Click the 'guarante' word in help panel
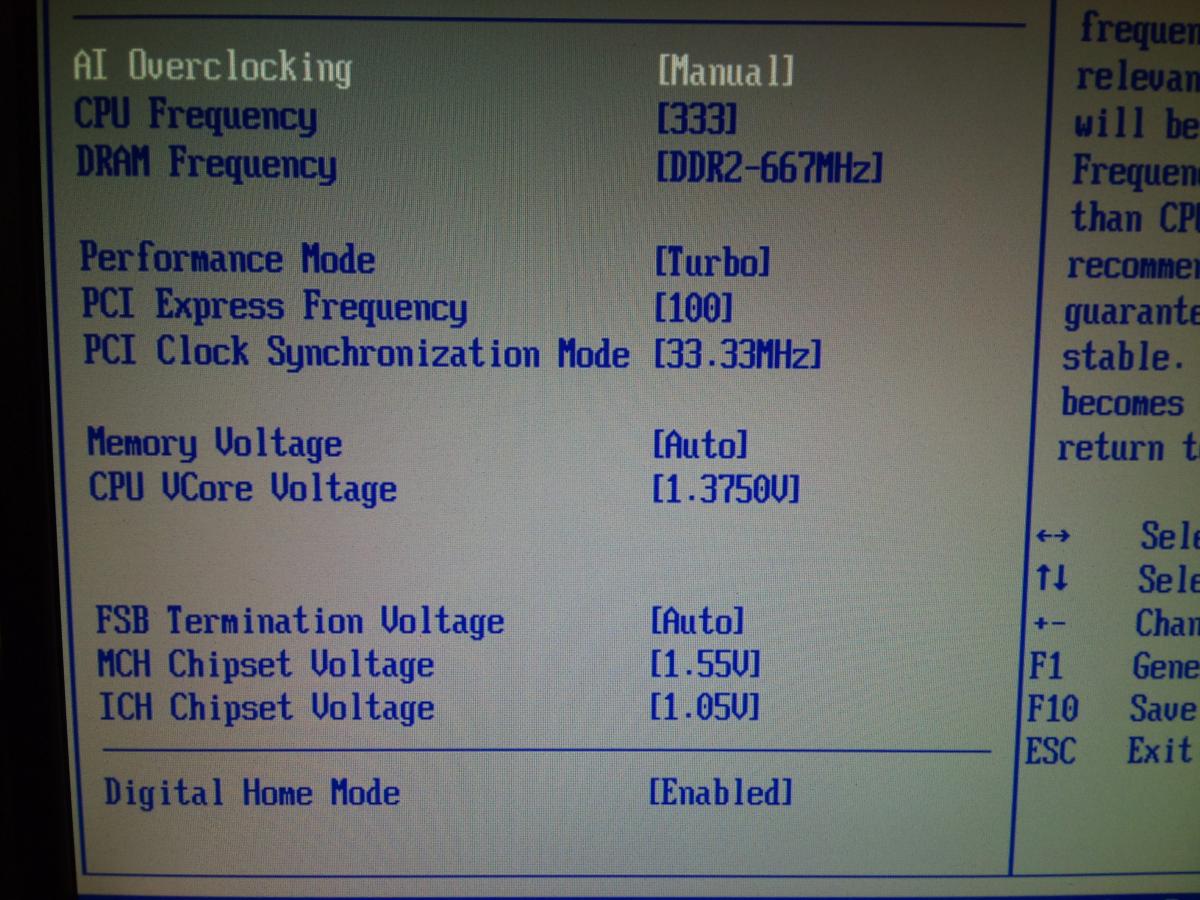 (1131, 314)
